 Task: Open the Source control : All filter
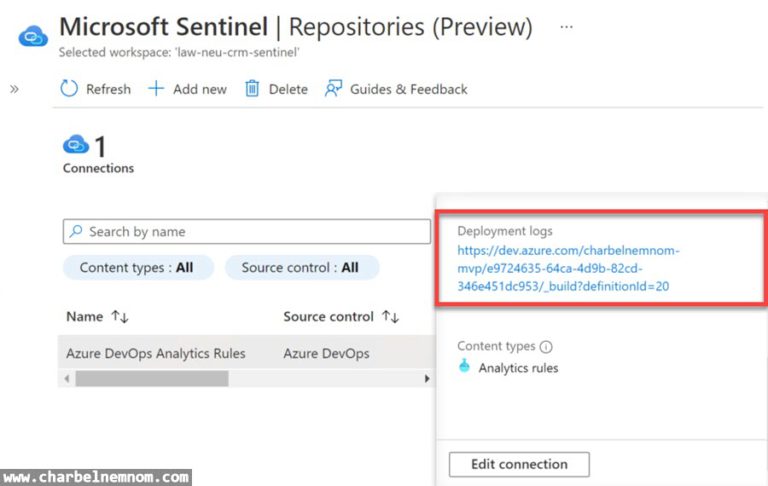tap(302, 267)
